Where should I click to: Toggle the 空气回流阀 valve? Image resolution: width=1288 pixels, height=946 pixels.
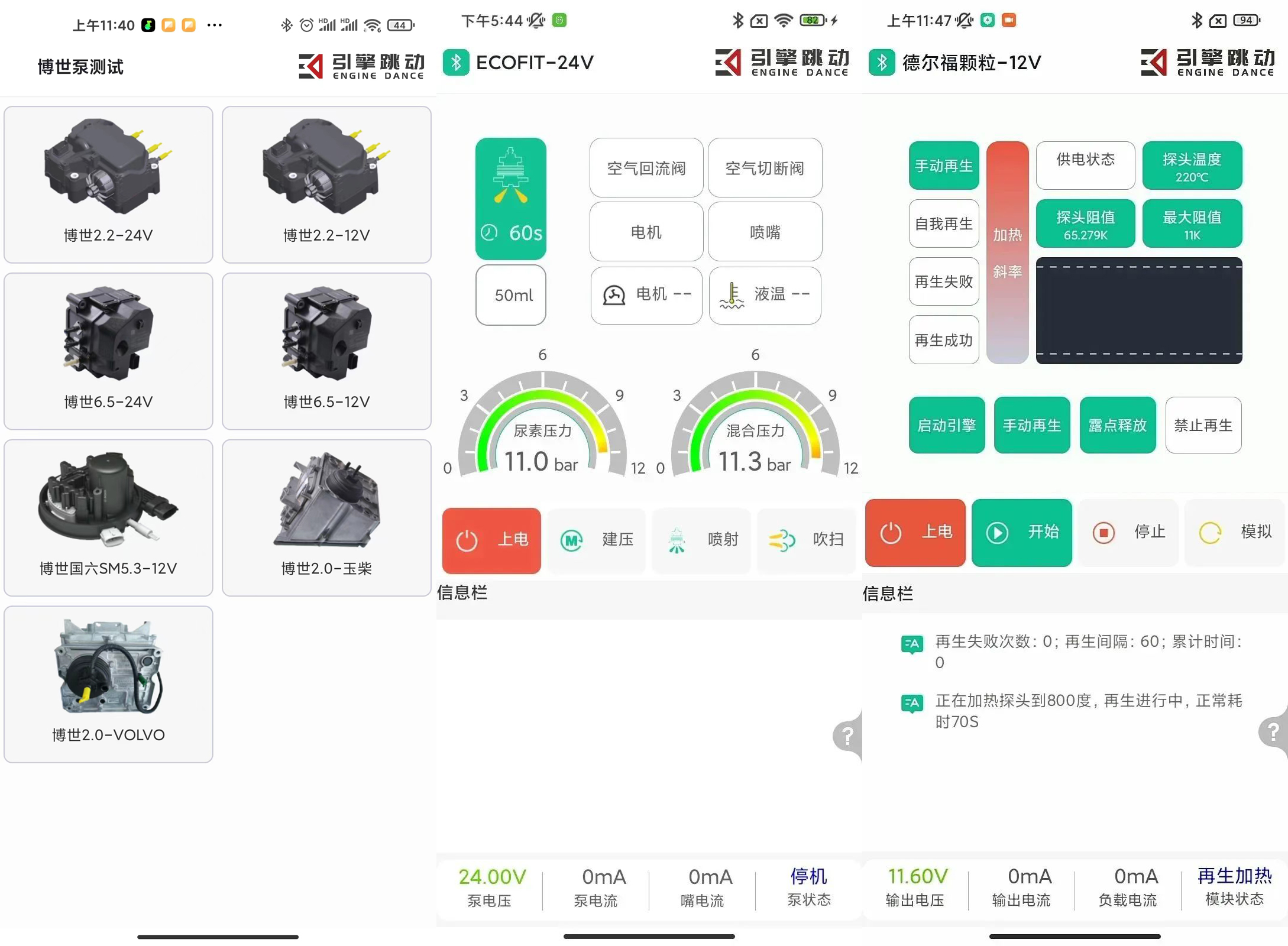click(646, 168)
